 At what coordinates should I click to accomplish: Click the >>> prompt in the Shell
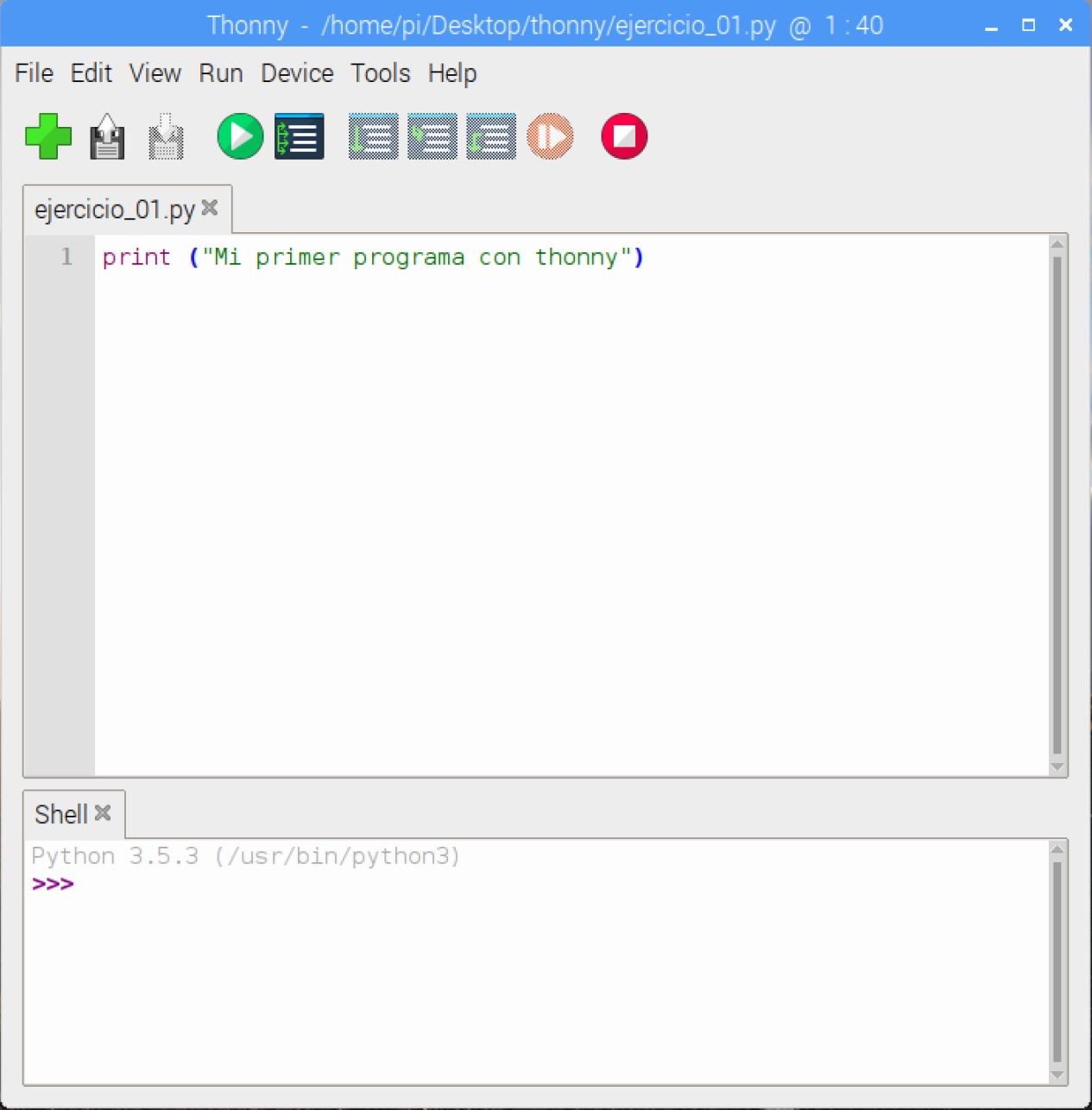tap(53, 884)
